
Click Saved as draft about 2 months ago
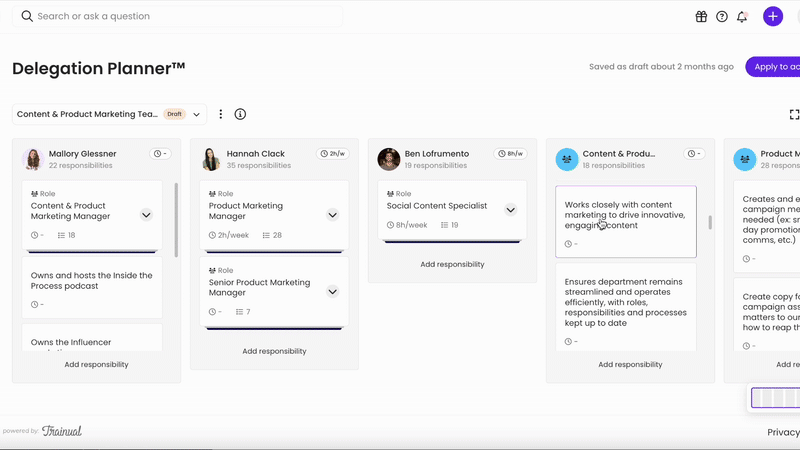point(661,67)
